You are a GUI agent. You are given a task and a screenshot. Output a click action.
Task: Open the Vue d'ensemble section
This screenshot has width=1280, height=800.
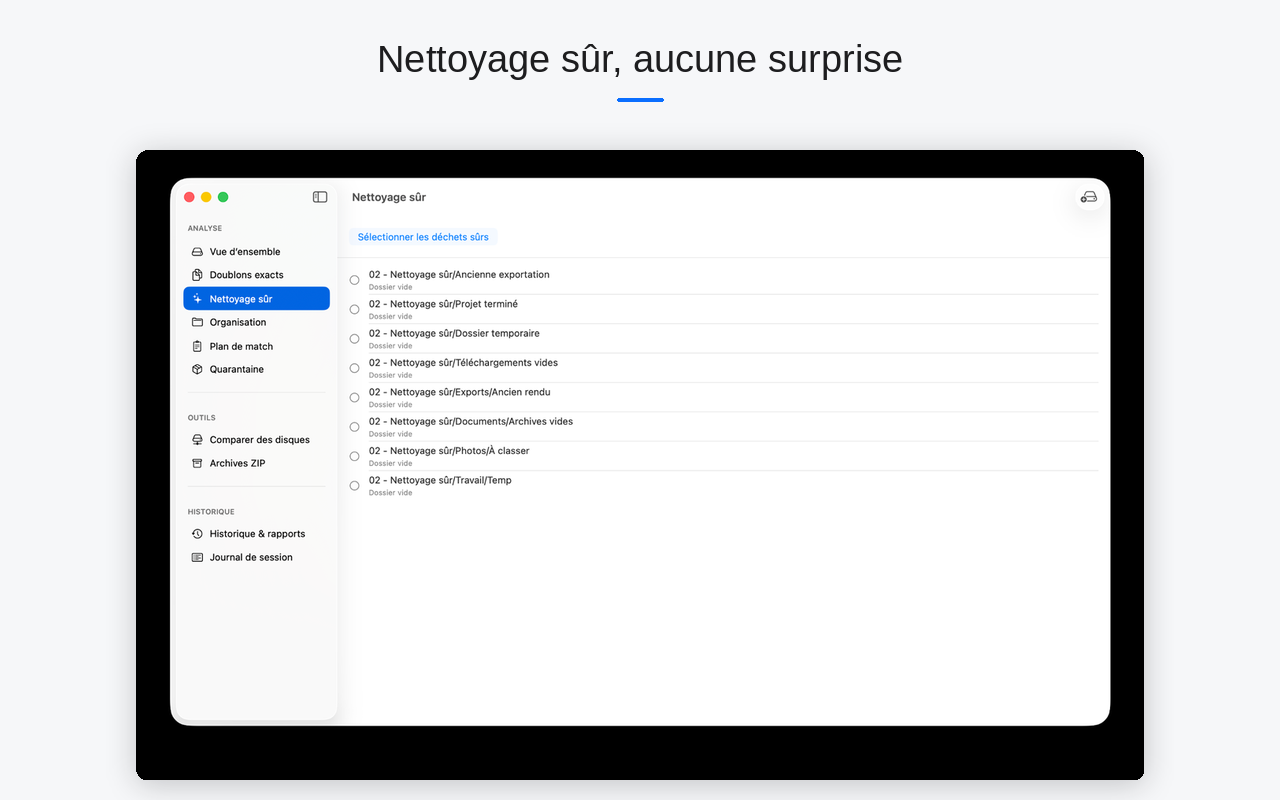click(x=256, y=252)
